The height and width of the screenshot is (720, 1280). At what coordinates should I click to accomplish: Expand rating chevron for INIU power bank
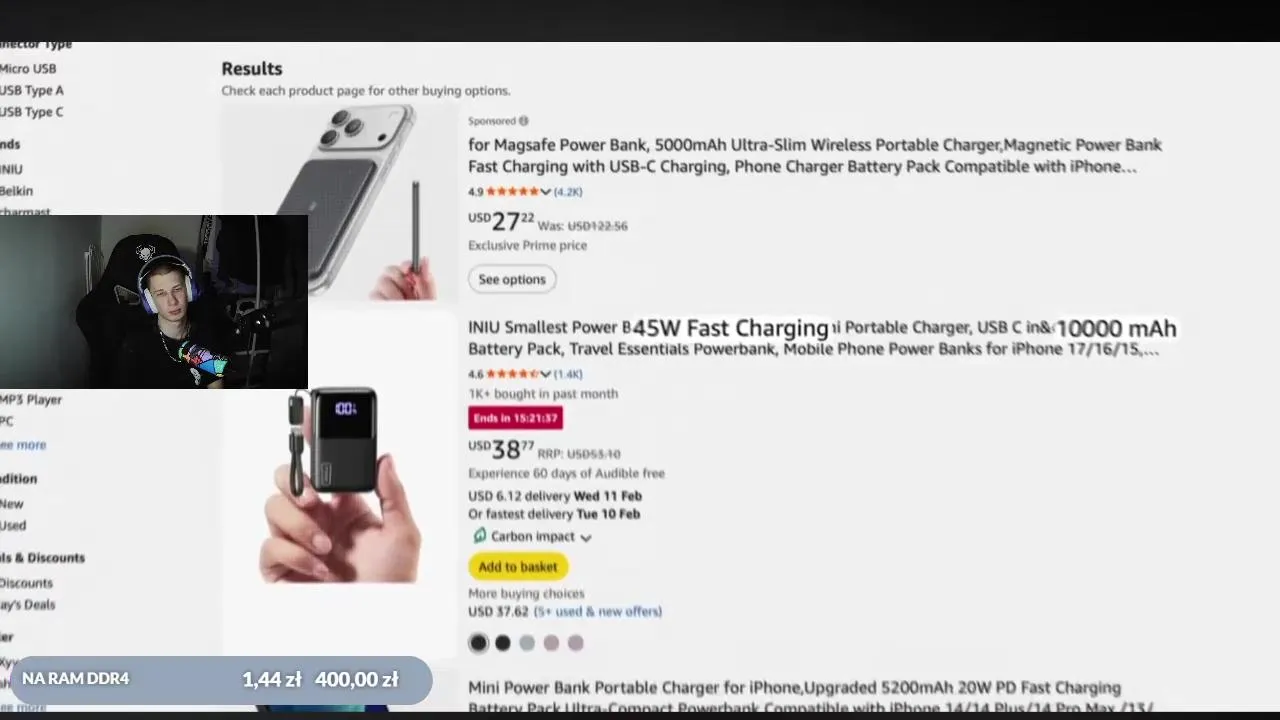pos(545,374)
